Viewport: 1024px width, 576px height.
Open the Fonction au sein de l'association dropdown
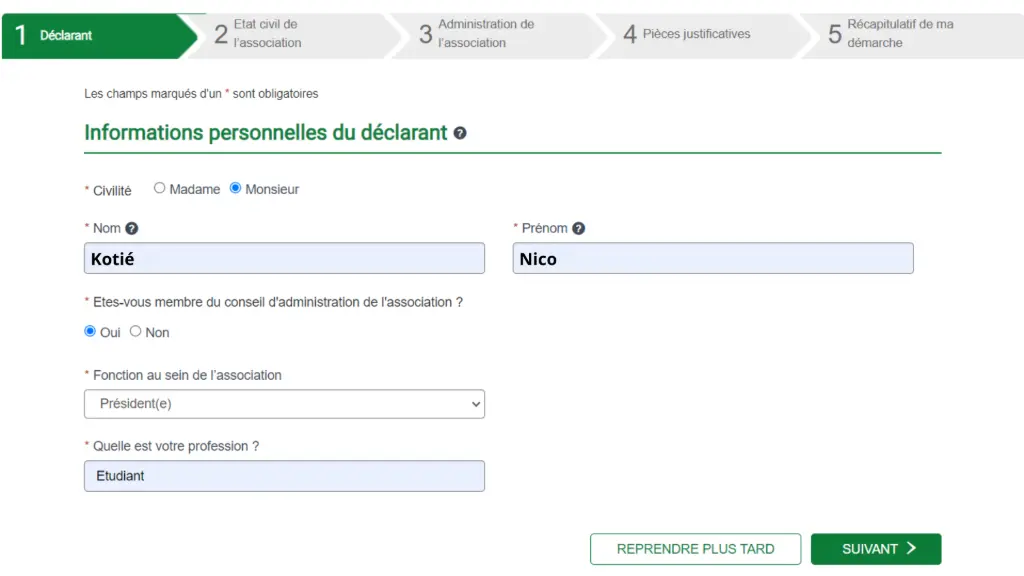pyautogui.click(x=284, y=404)
